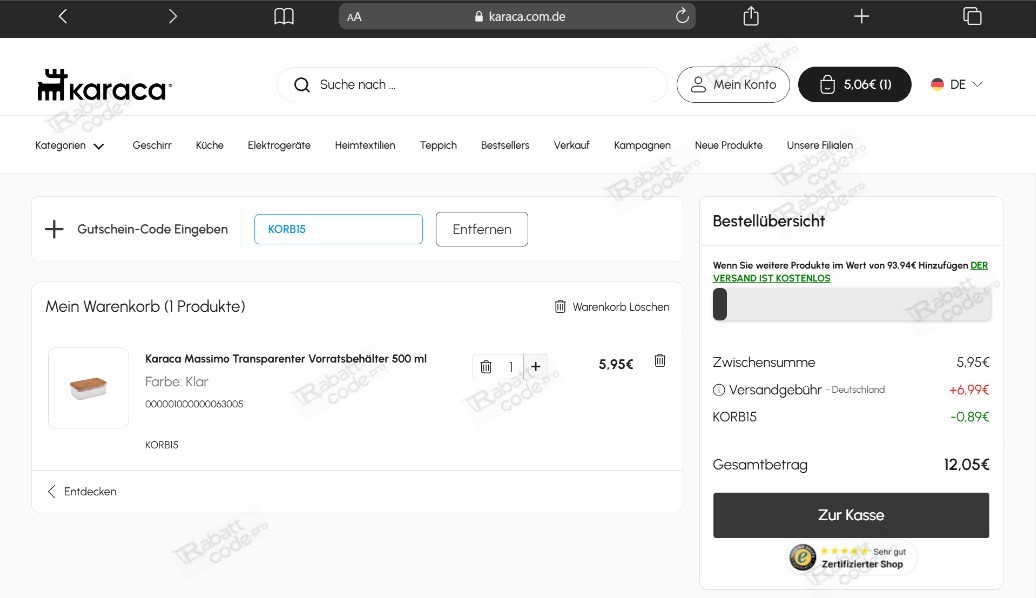
Task: Open the Geschirr menu item
Action: point(152,145)
